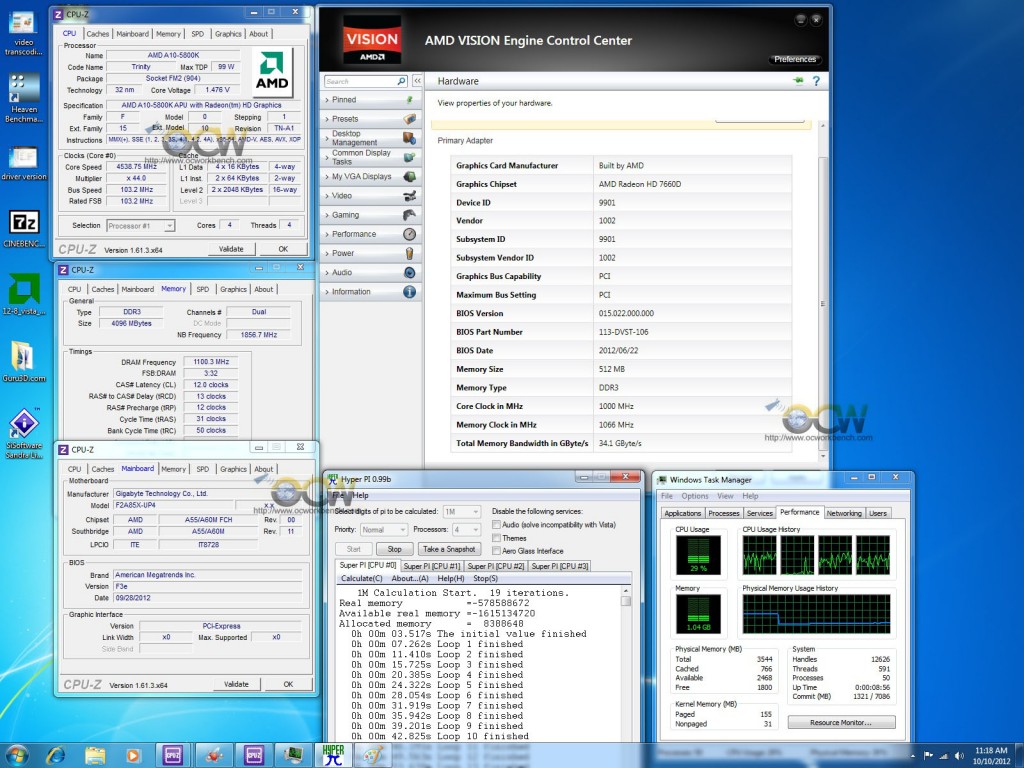Screen dimensions: 1024x768
Task: Open the Windows Start menu orb
Action: tap(17, 756)
